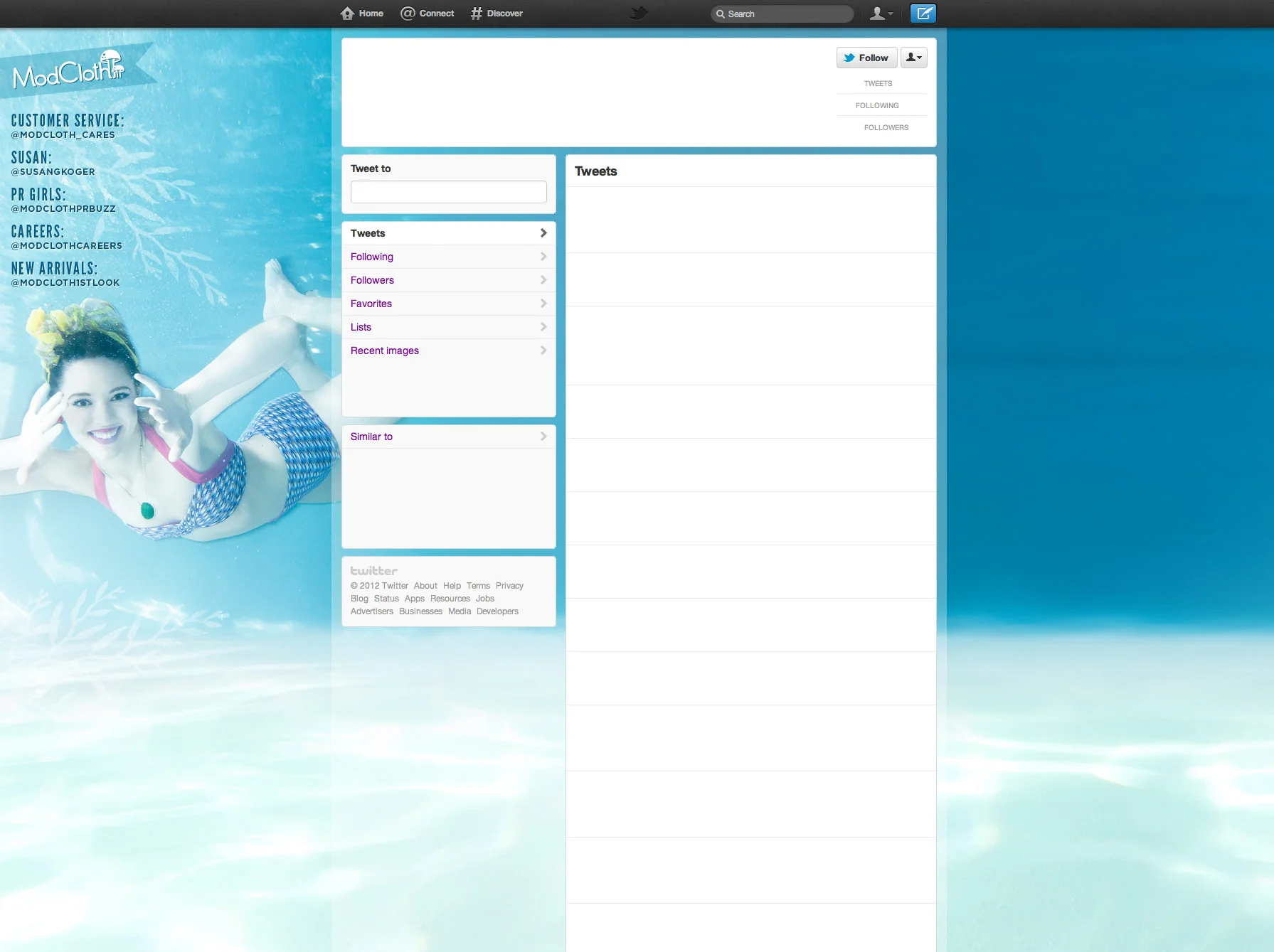Open the About footer link

pos(425,586)
